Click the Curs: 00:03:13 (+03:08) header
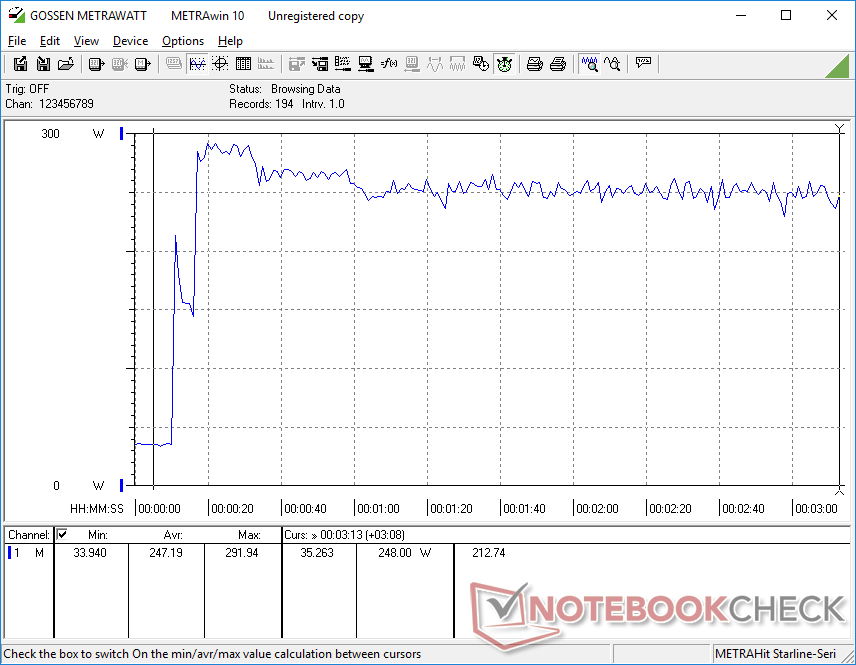 point(344,535)
